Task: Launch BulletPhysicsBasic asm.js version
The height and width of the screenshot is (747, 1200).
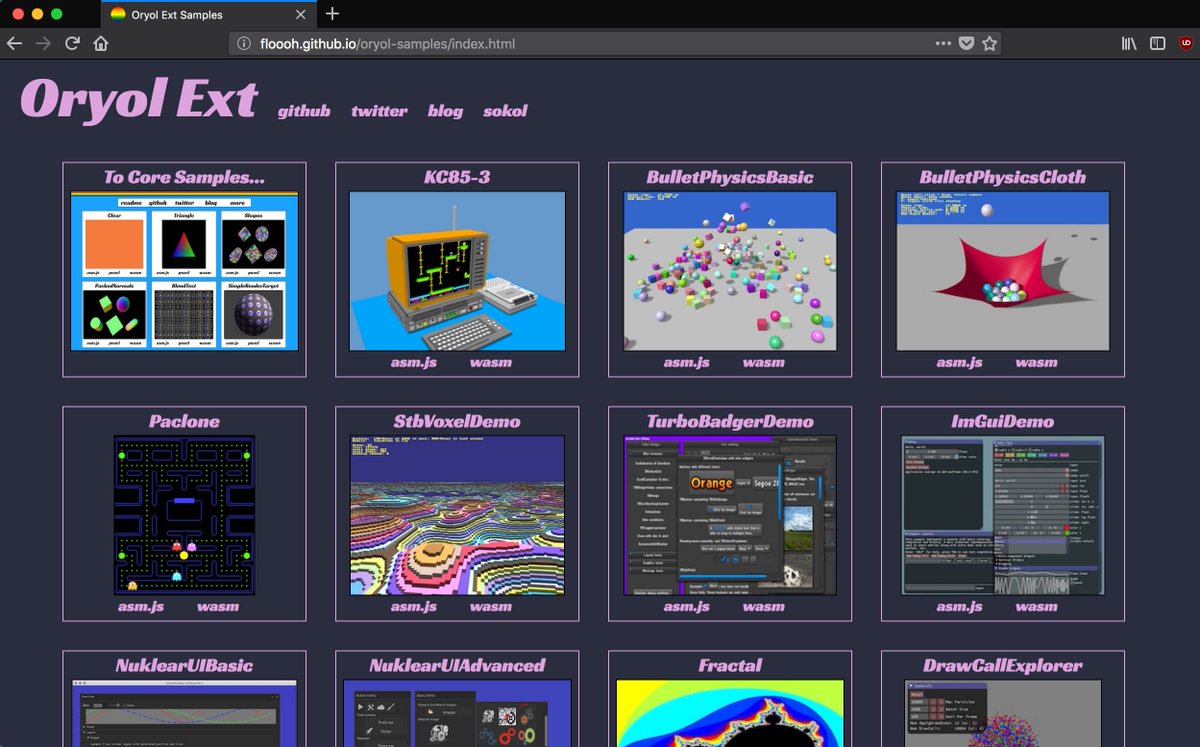Action: 687,362
